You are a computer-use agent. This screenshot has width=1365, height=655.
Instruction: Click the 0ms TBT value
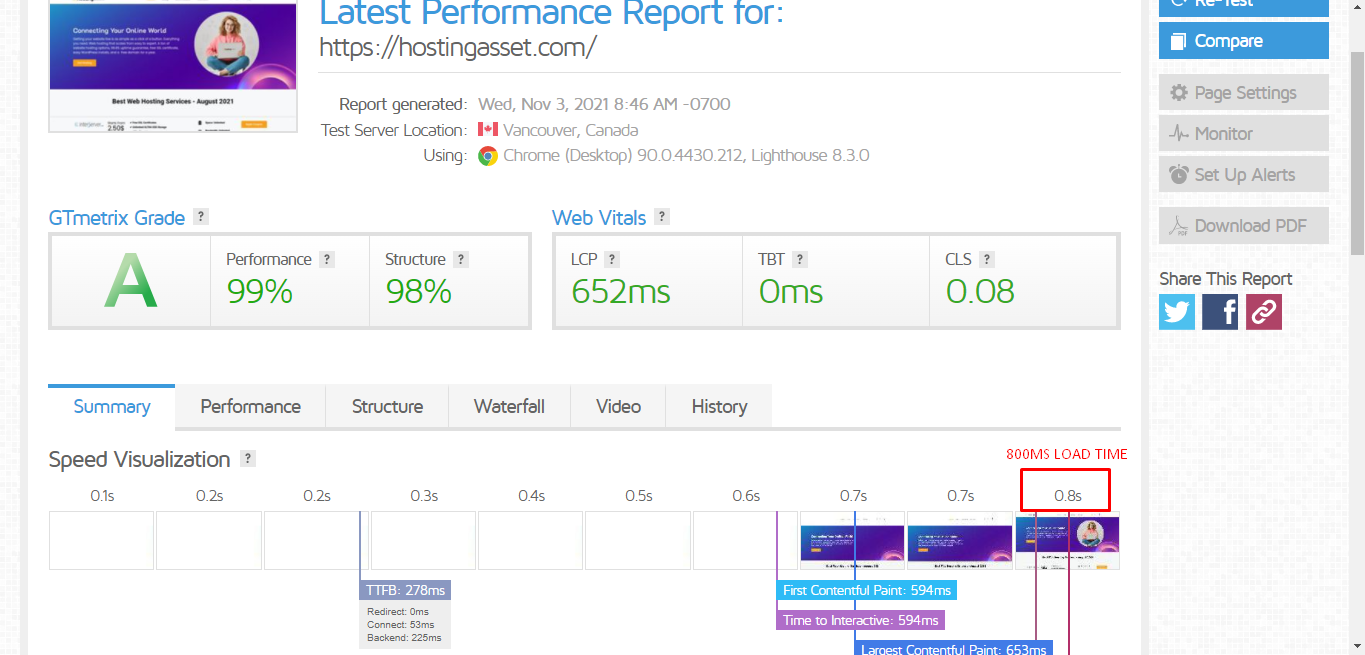coord(790,292)
